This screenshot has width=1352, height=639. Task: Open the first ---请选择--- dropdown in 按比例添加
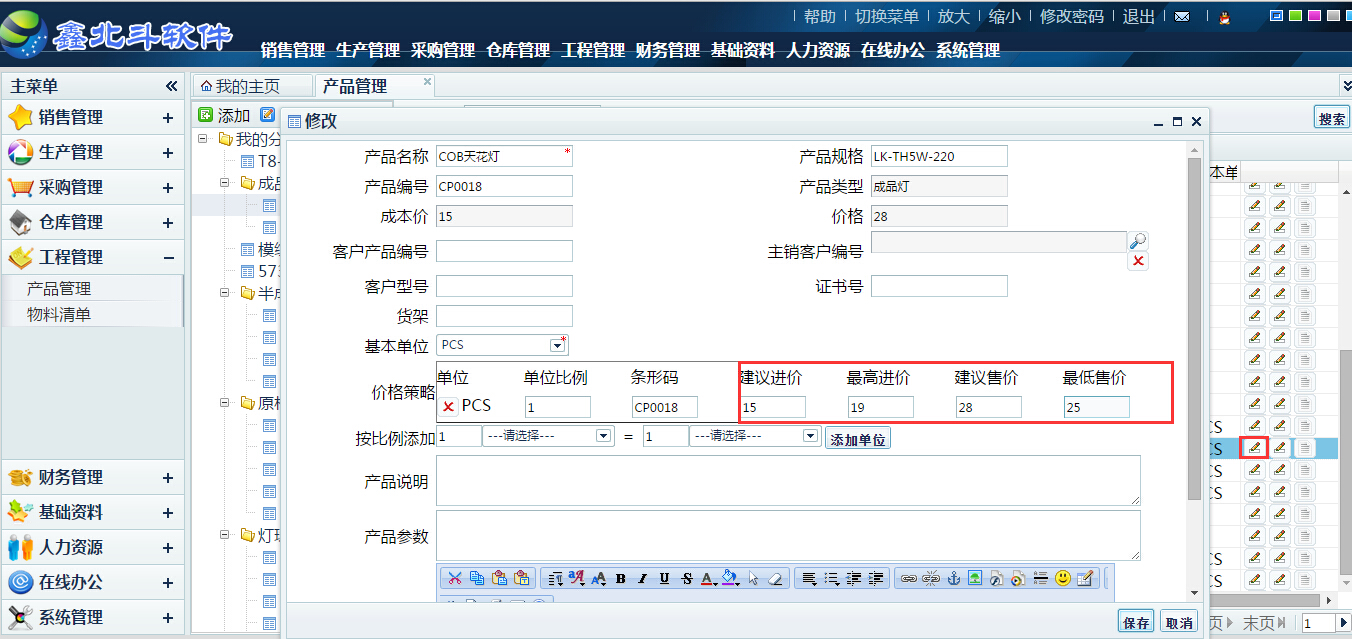[602, 435]
